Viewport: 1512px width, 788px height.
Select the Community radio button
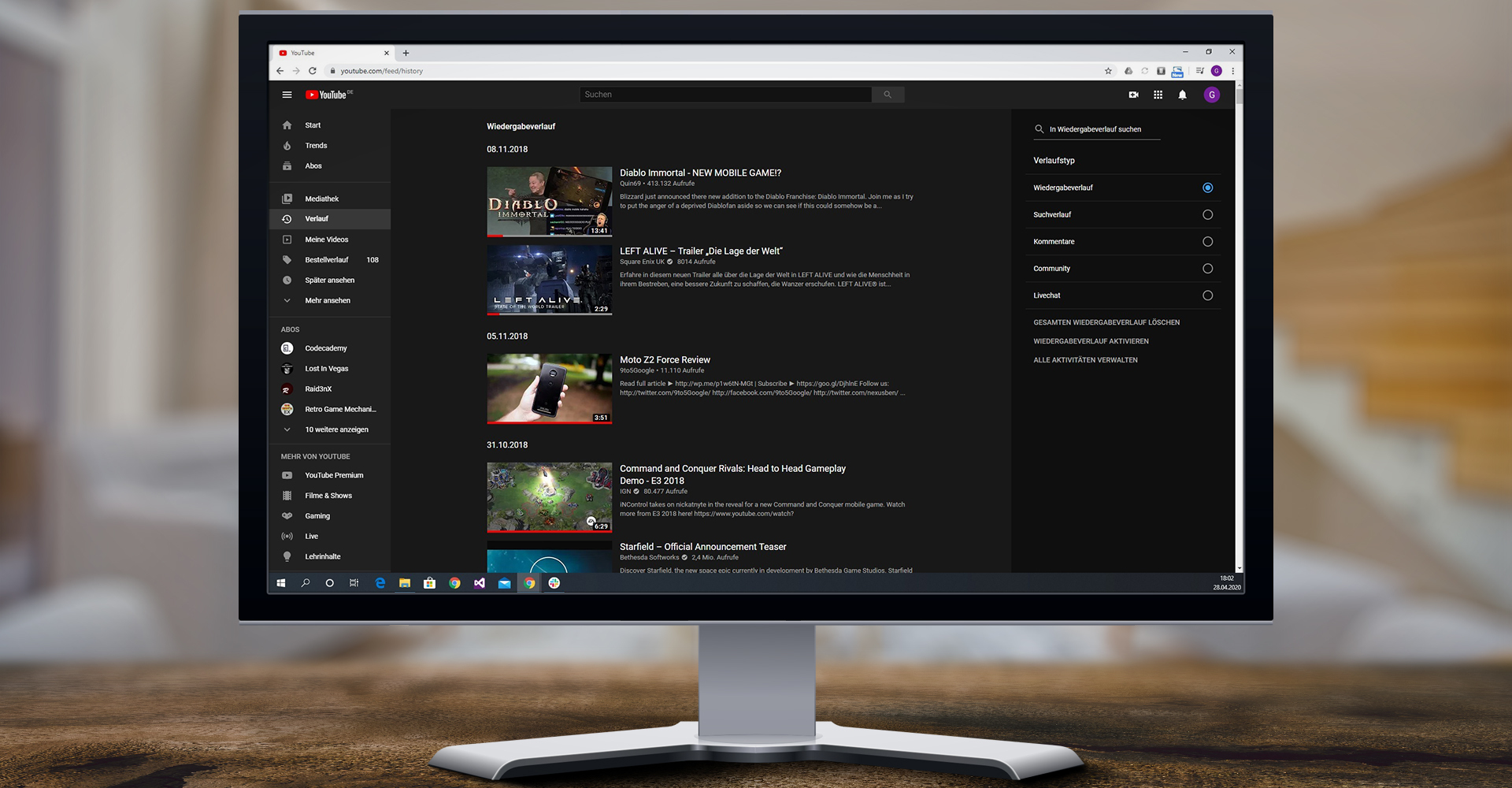[1207, 269]
